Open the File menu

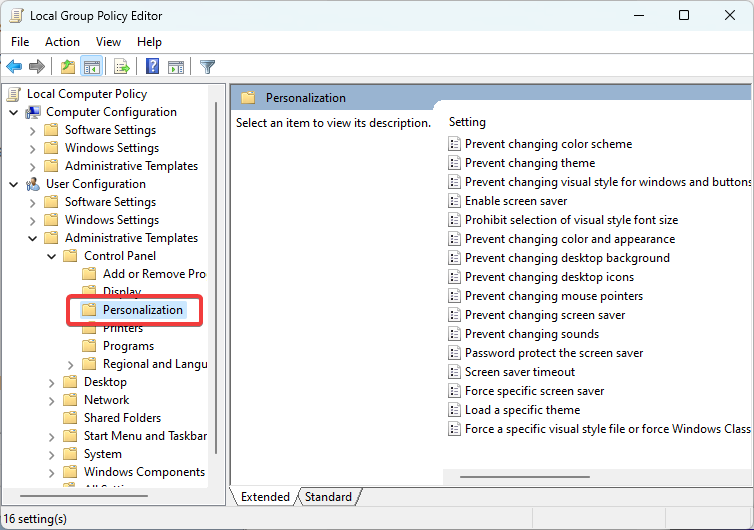20,42
